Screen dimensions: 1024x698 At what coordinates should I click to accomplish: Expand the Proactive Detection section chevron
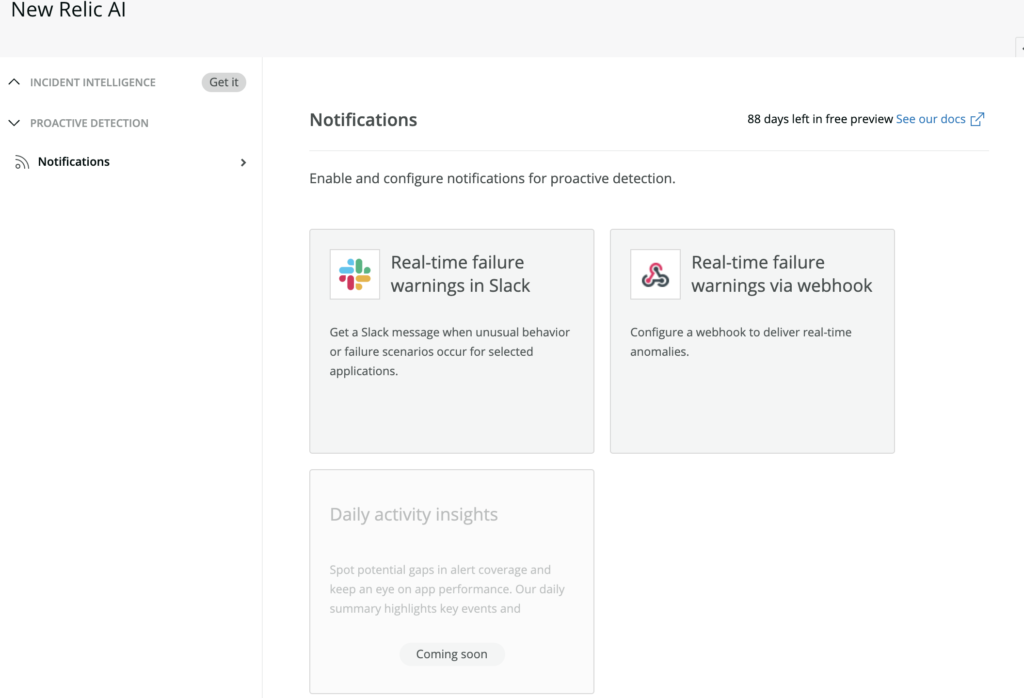pyautogui.click(x=14, y=123)
